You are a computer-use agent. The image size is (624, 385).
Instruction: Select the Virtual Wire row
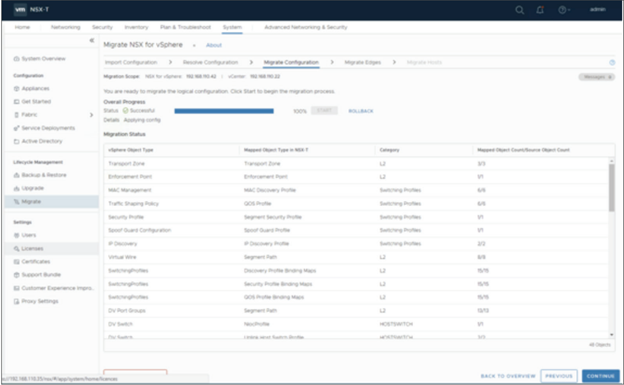click(x=356, y=257)
